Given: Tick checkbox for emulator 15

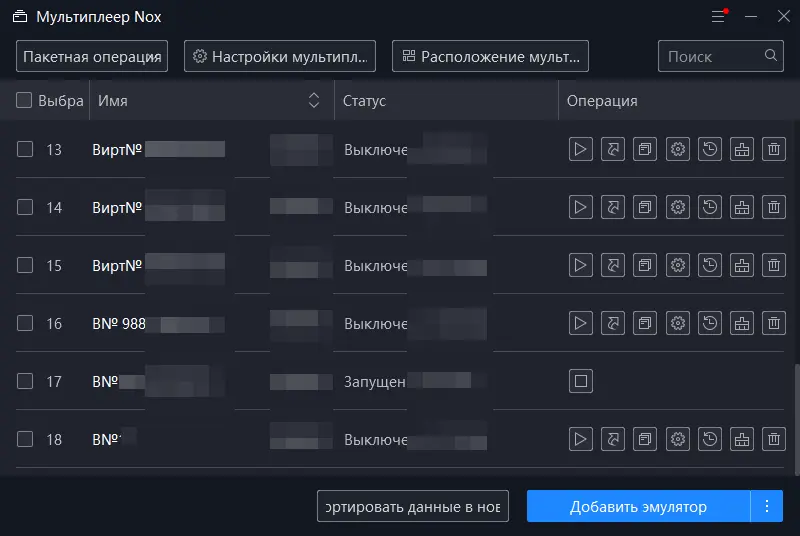Looking at the screenshot, I should click(24, 265).
